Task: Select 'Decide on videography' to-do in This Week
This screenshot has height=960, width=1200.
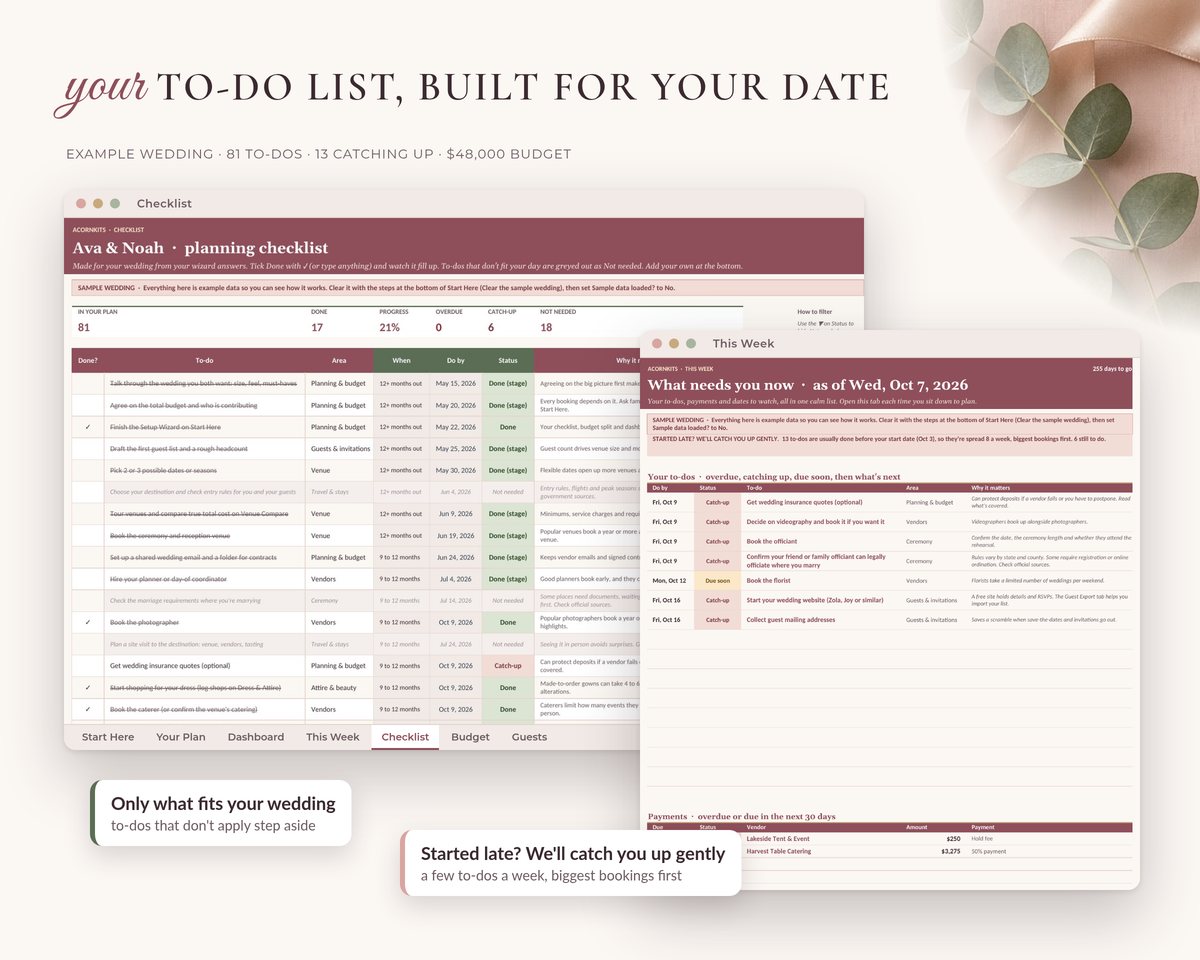Action: [x=815, y=522]
